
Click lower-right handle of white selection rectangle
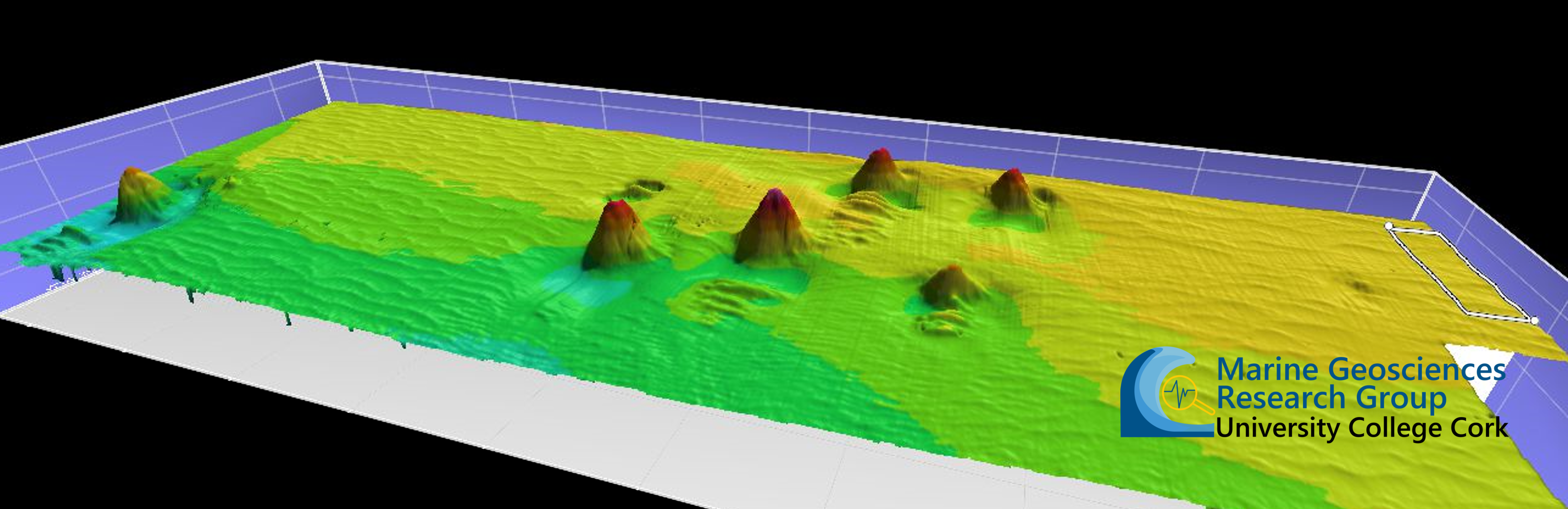coord(1534,320)
